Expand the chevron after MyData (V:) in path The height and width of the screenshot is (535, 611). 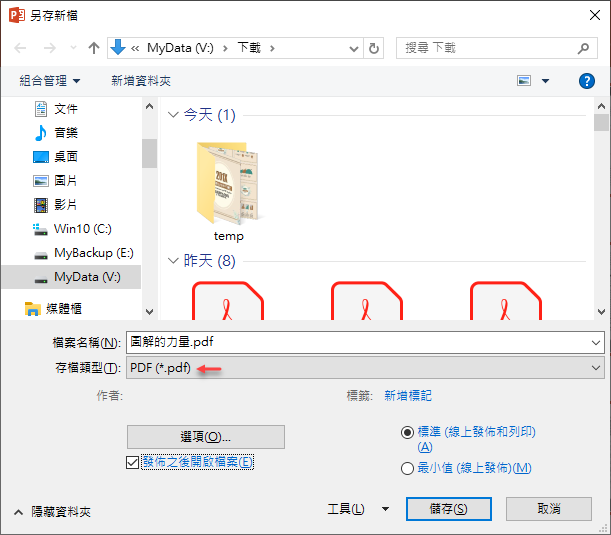coord(225,48)
